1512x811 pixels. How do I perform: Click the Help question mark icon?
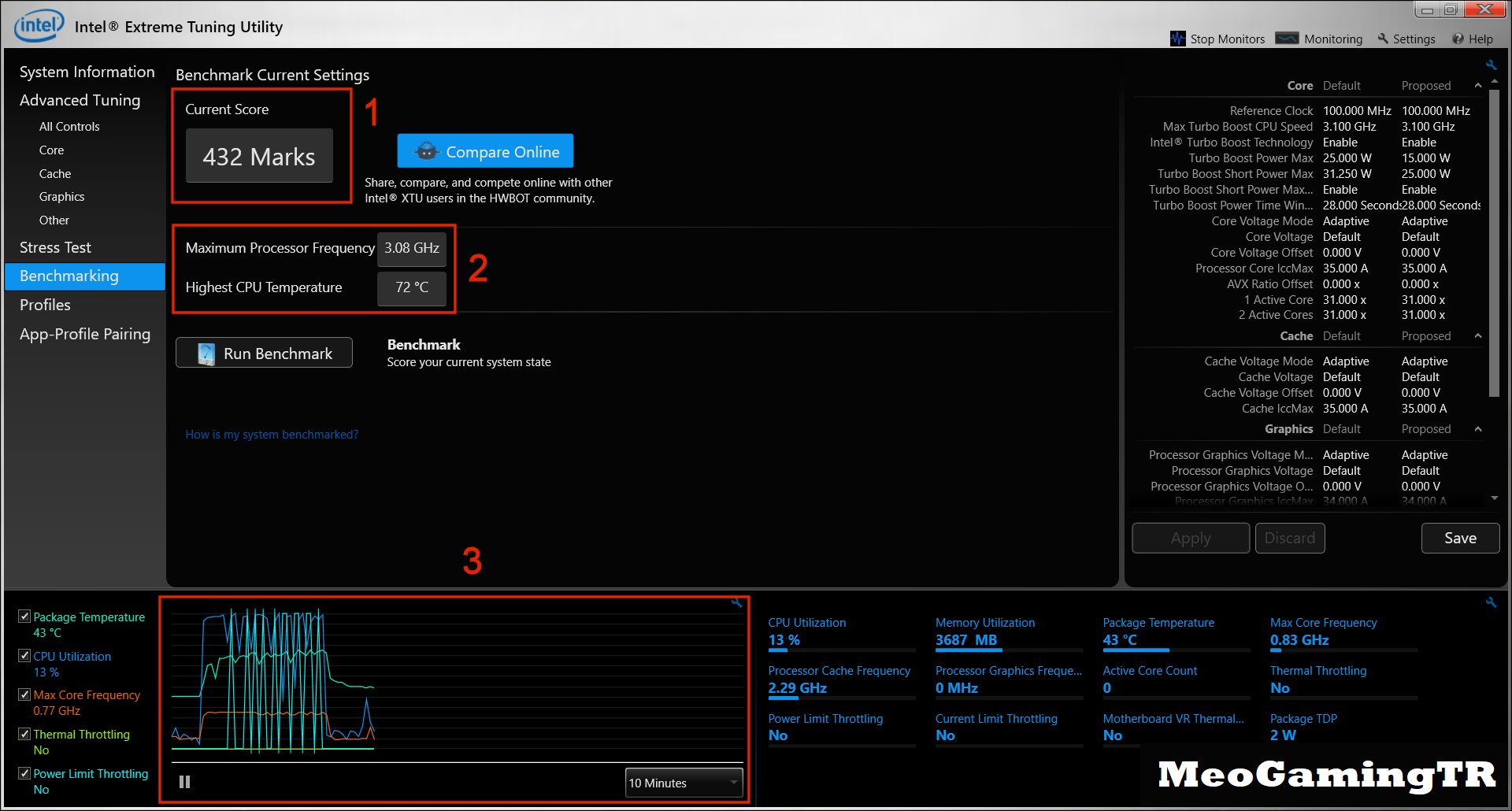point(1458,39)
